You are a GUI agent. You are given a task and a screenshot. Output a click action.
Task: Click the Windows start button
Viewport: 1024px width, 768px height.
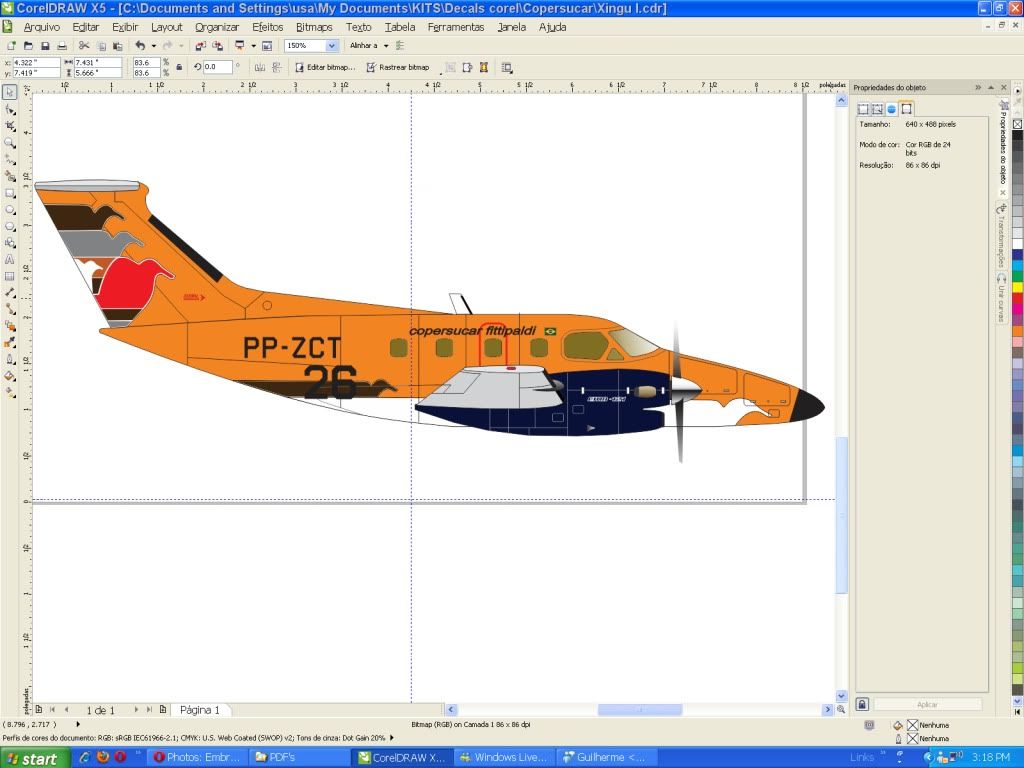[x=34, y=758]
